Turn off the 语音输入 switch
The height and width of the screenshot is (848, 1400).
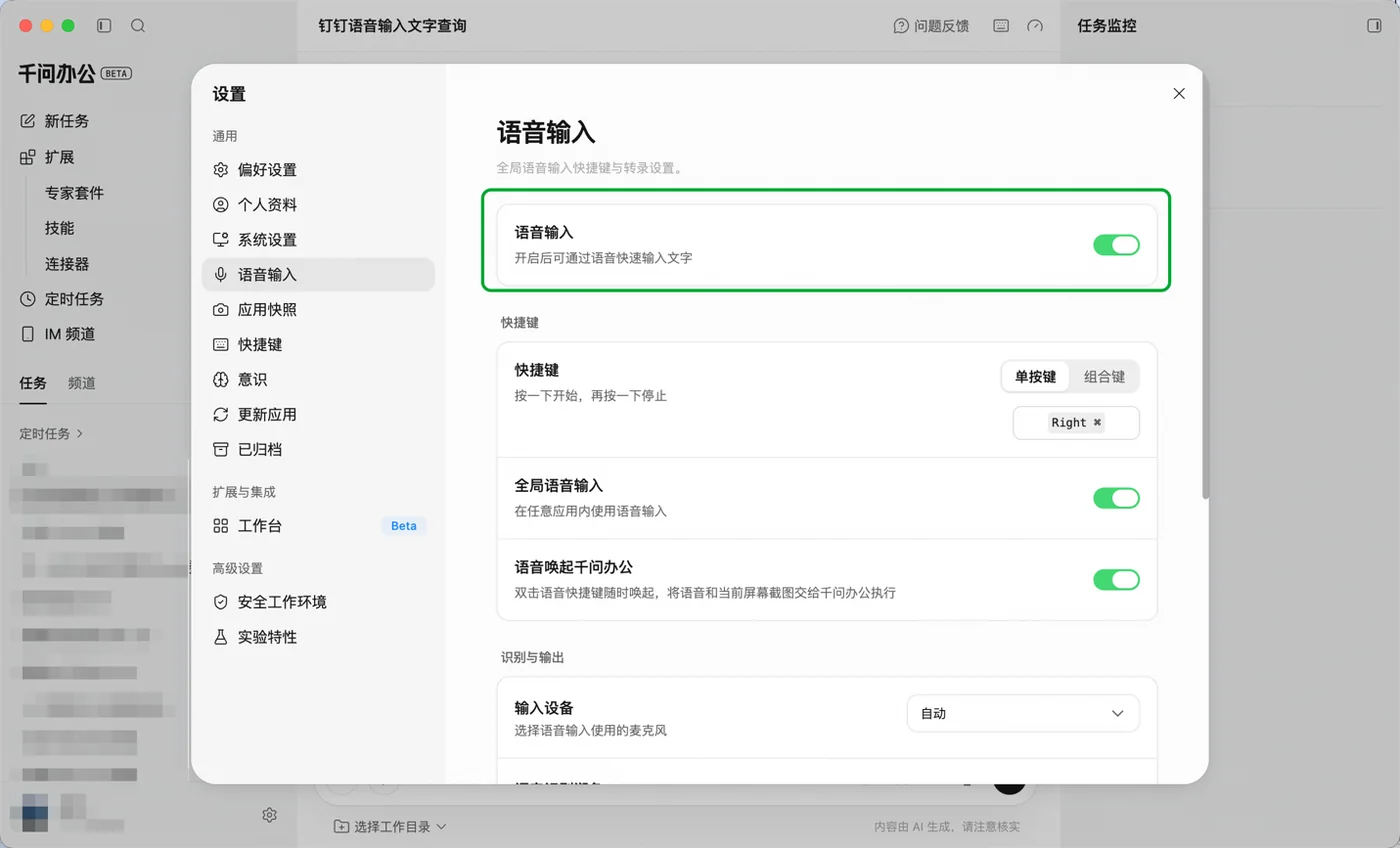coord(1116,245)
